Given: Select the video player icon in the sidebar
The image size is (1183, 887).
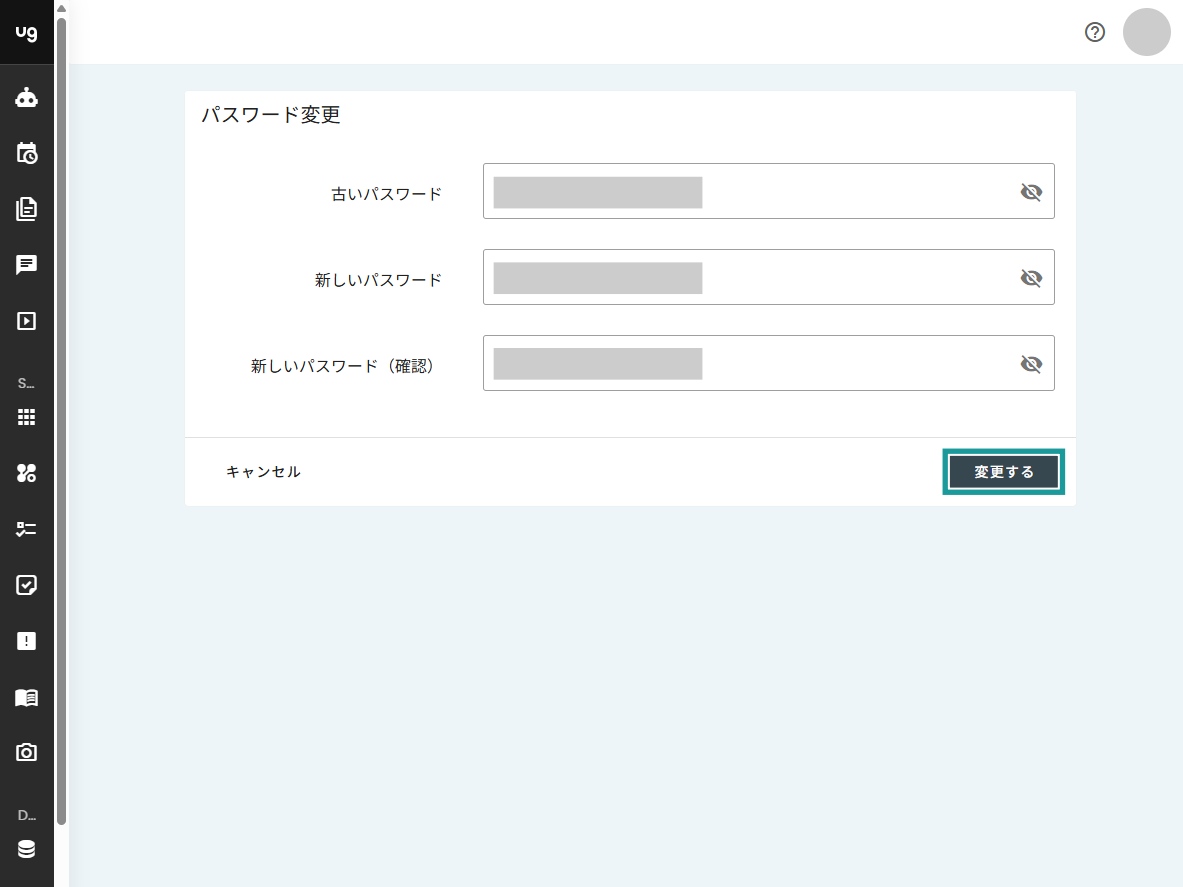Looking at the screenshot, I should [26, 321].
